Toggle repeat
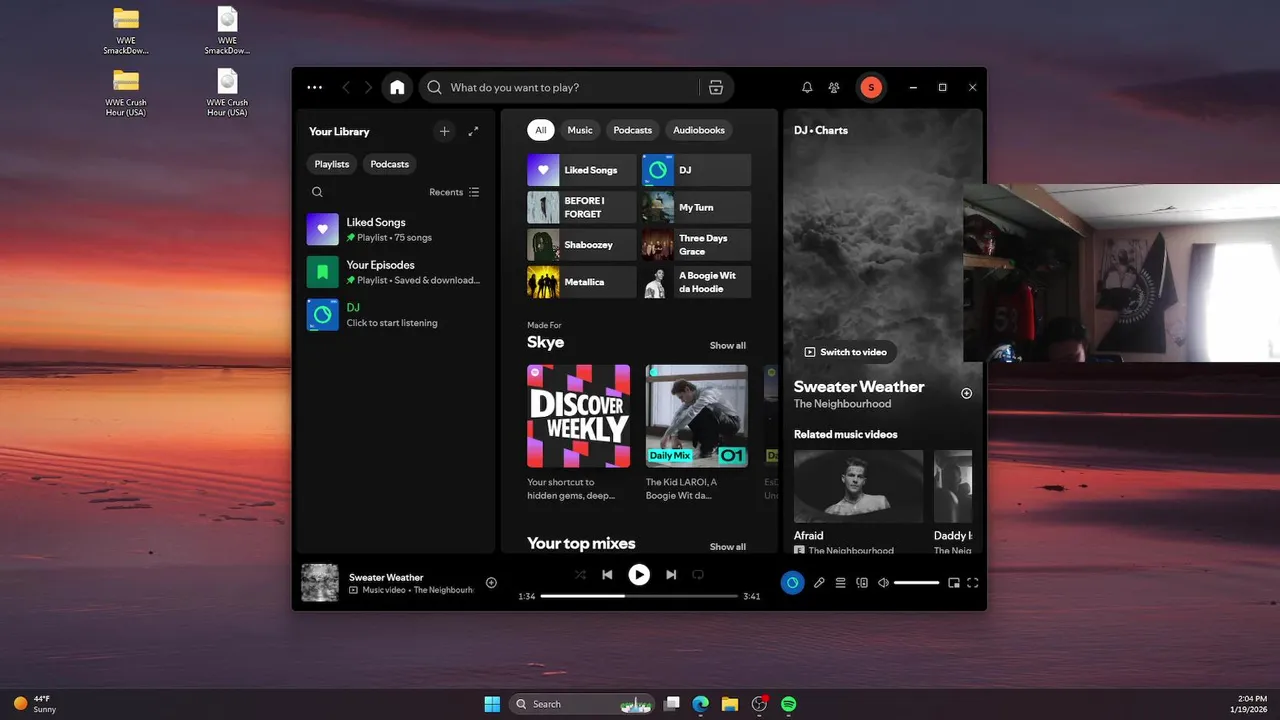Viewport: 1280px width, 720px height. point(698,575)
